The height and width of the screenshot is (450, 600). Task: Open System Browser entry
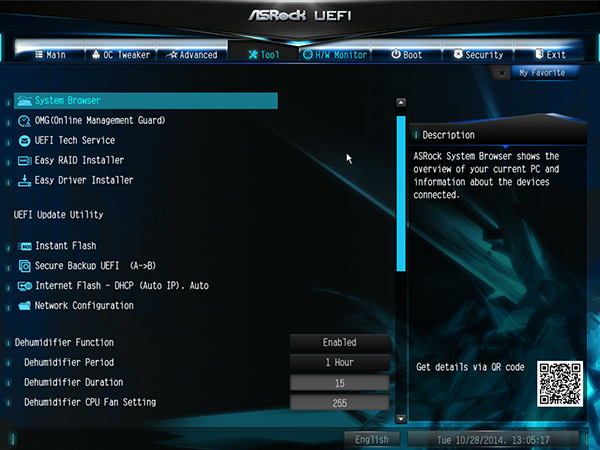coord(146,100)
